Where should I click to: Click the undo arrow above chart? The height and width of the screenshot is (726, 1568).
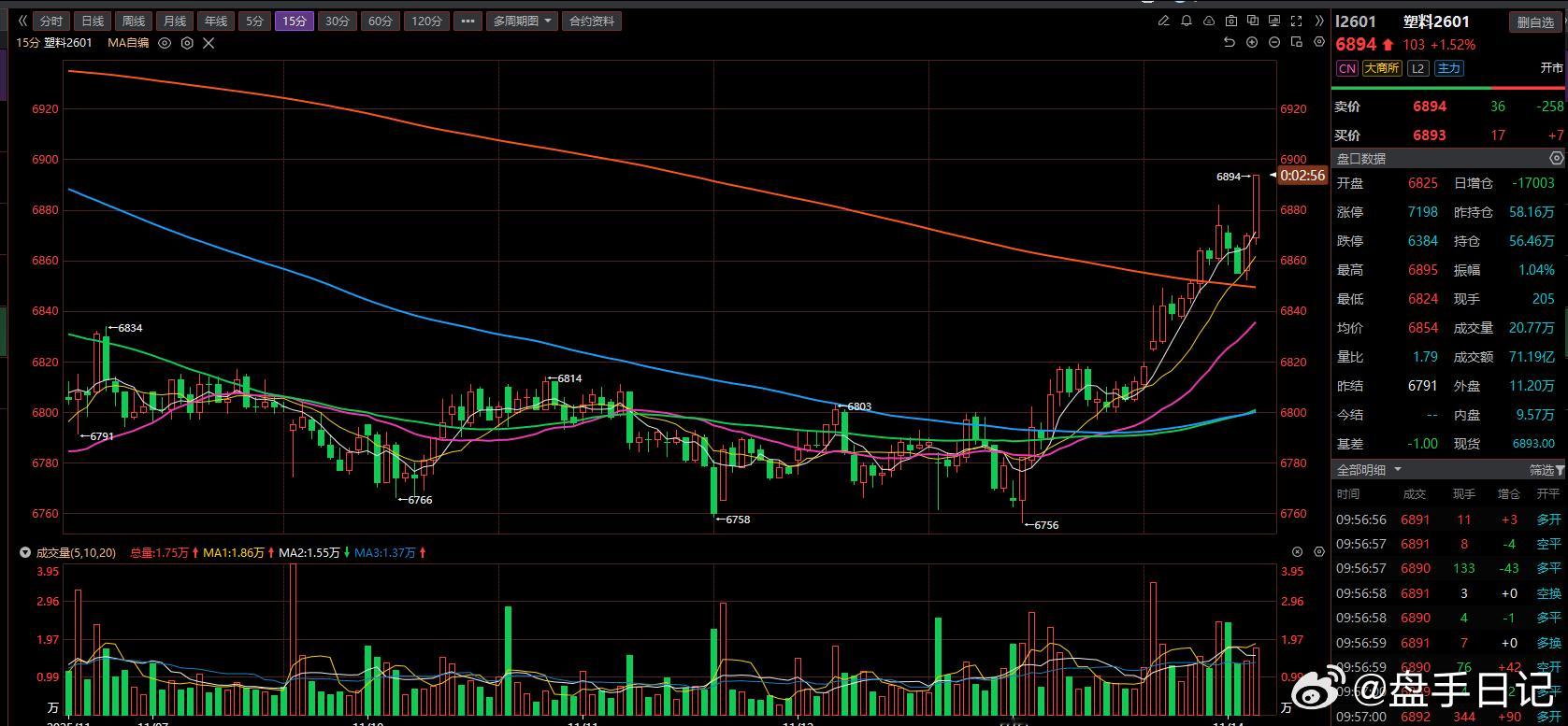pos(1230,43)
